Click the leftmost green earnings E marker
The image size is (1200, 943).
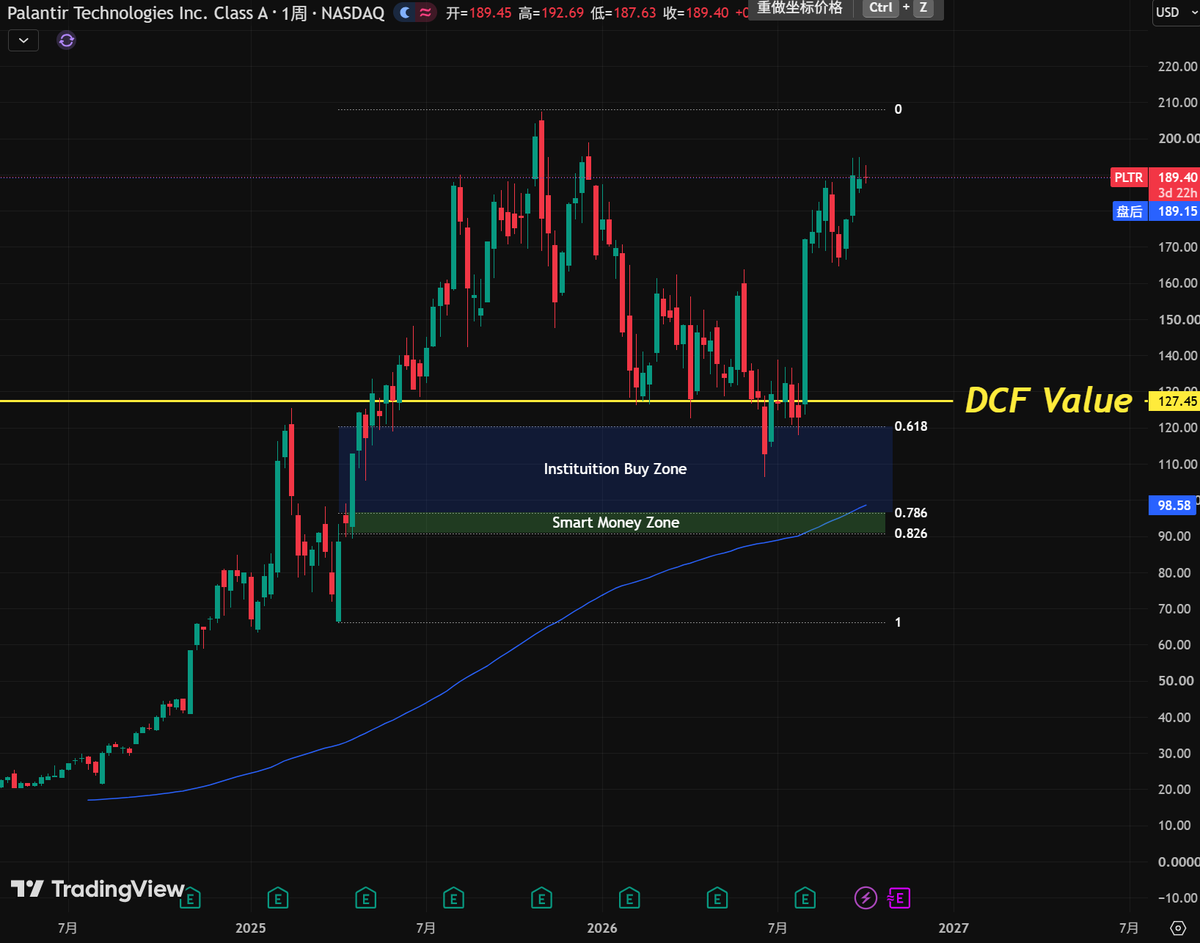coord(191,898)
